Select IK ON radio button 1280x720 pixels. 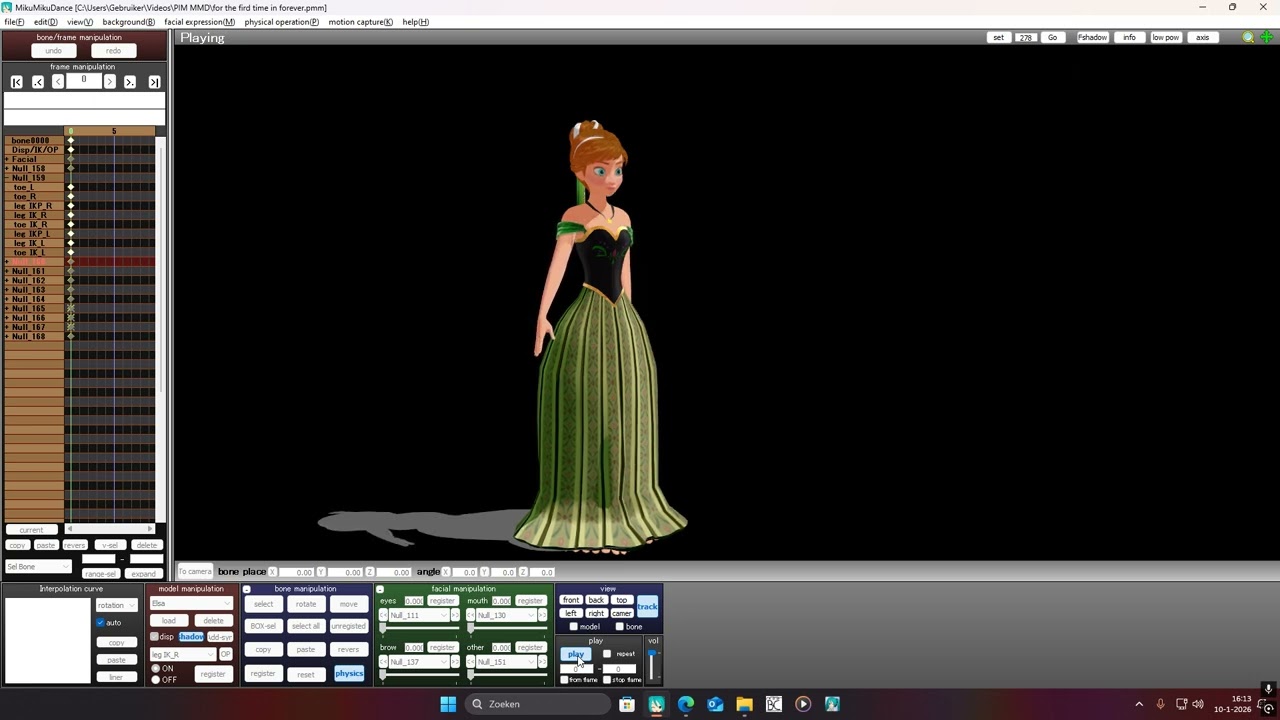[x=156, y=668]
